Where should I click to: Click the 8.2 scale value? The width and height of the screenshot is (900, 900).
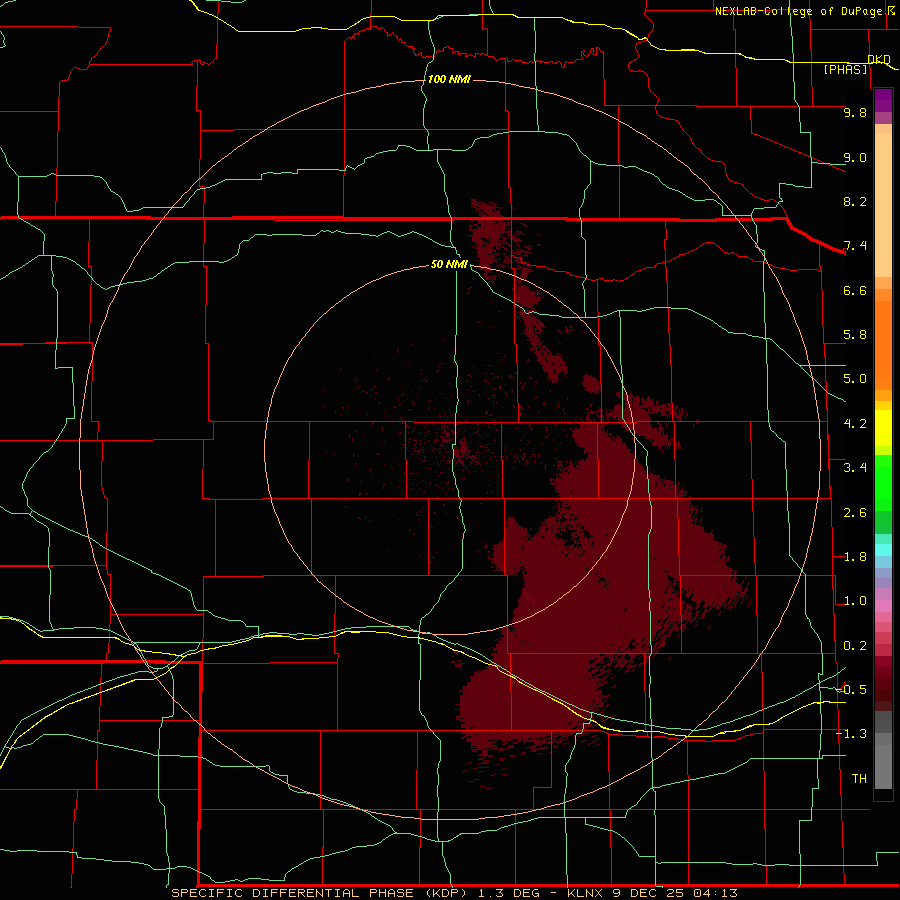tap(855, 201)
